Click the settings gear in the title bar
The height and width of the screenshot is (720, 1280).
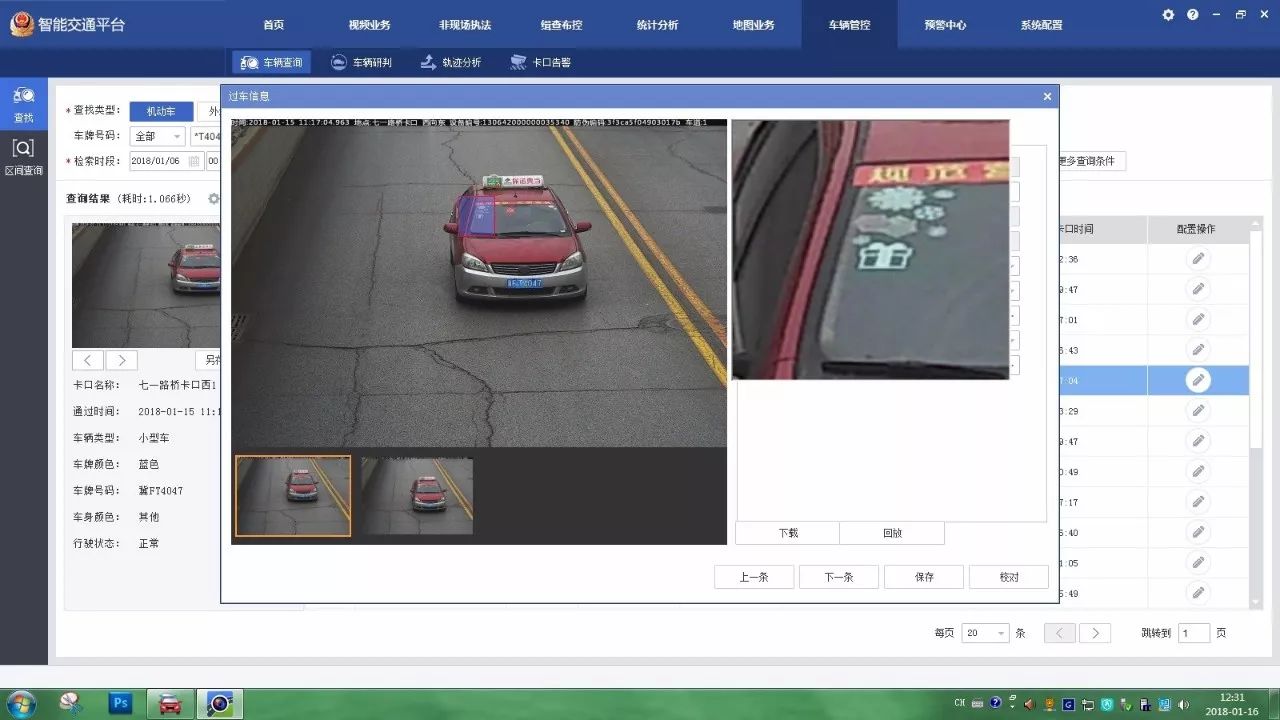[1169, 15]
